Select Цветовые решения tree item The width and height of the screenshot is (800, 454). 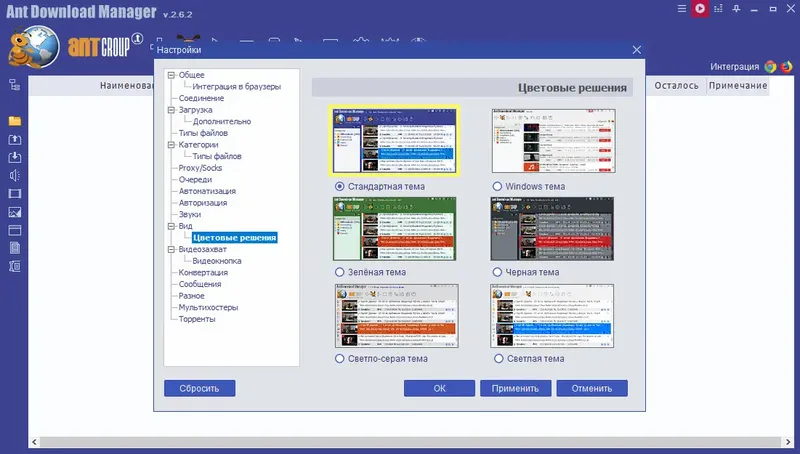(235, 238)
